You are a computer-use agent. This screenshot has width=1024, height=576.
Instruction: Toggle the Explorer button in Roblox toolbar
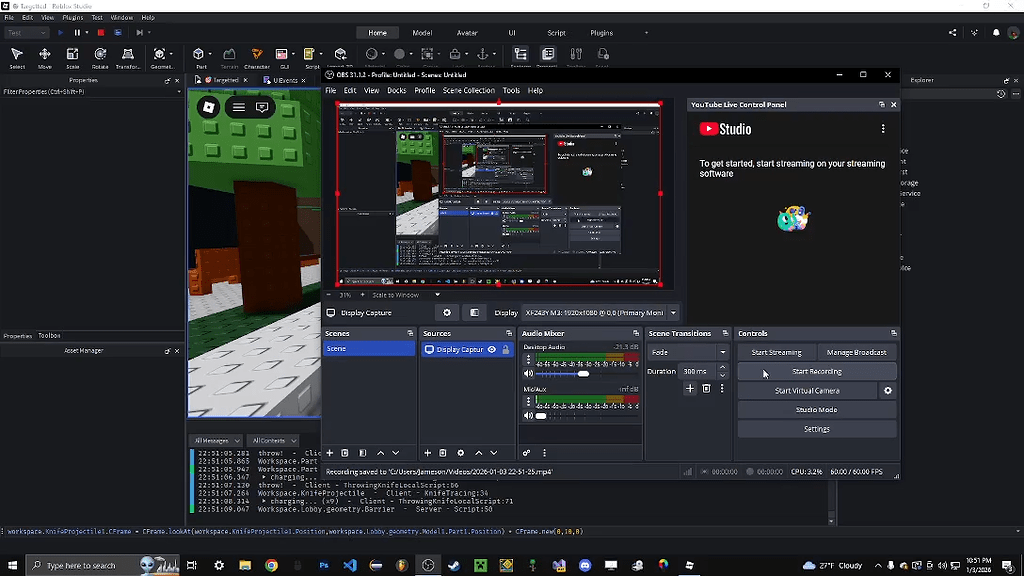[520, 57]
